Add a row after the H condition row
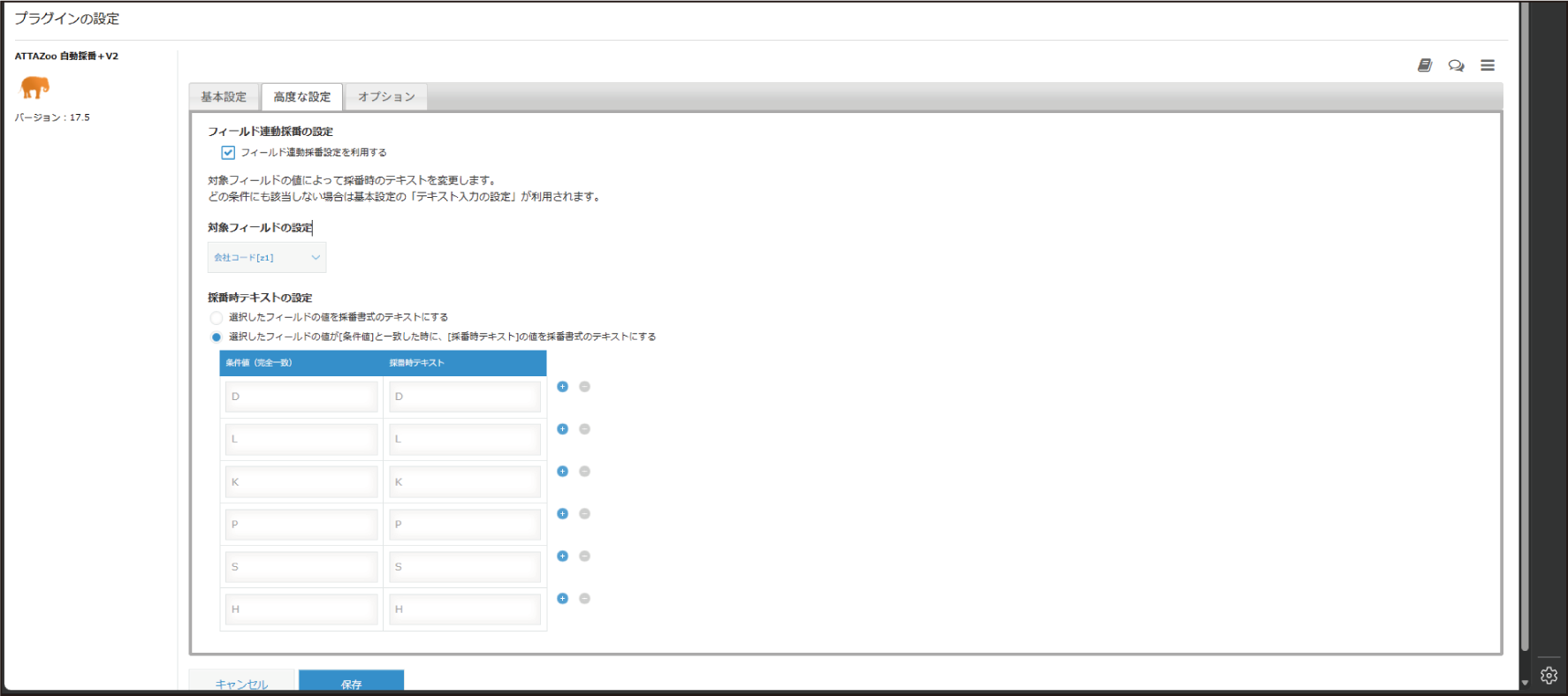This screenshot has height=696, width=1568. pos(562,599)
